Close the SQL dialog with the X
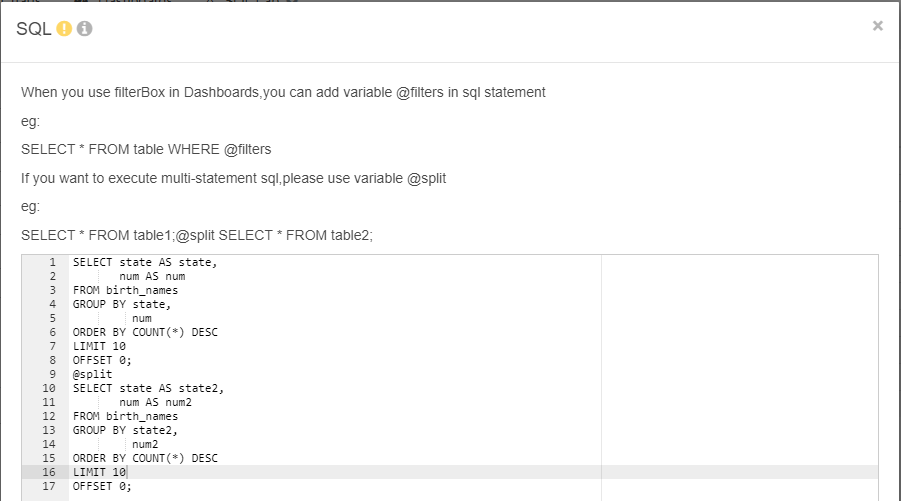 (877, 26)
